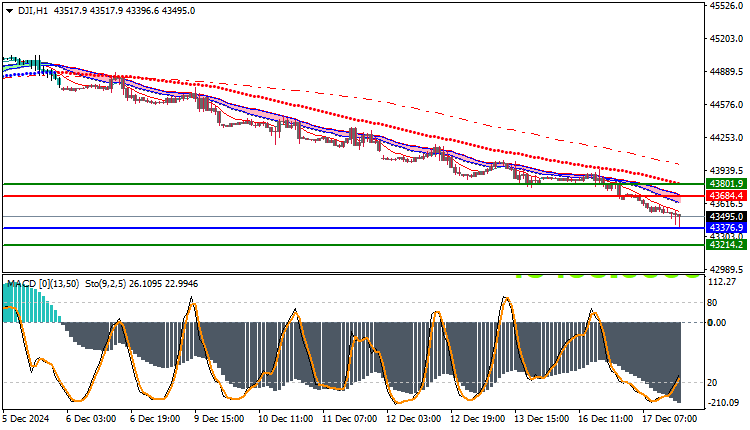Viewport: 750px width, 430px height.
Task: Click the 6 Dec 03:00 time label
Action: coord(91,419)
